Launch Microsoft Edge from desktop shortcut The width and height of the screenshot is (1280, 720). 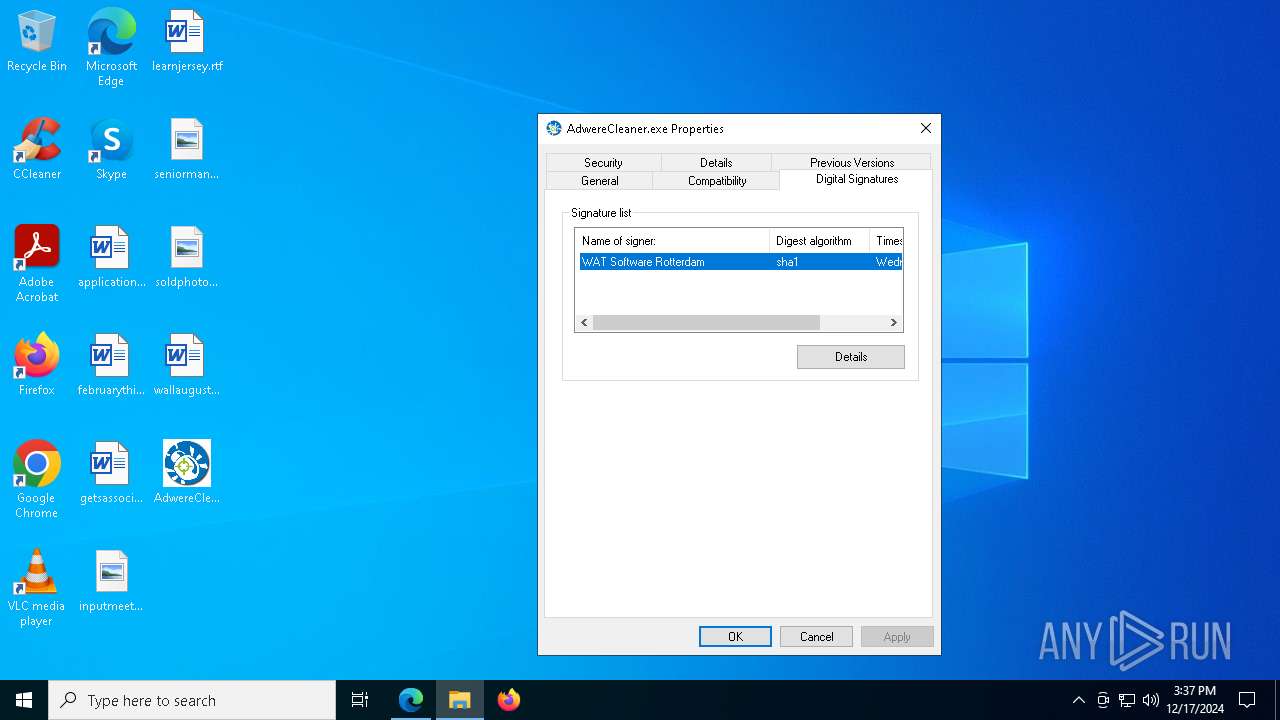point(111,47)
